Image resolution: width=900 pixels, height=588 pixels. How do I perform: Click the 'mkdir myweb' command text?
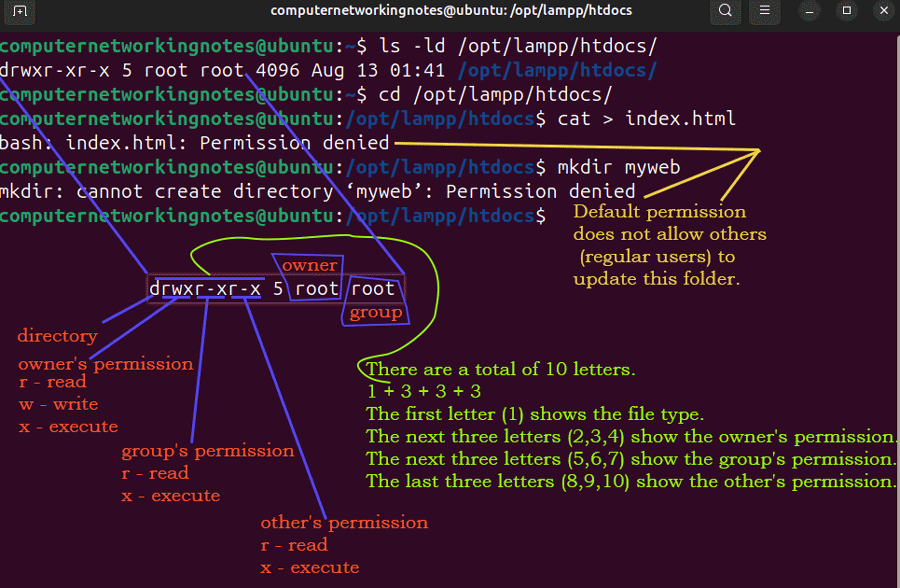coord(619,168)
